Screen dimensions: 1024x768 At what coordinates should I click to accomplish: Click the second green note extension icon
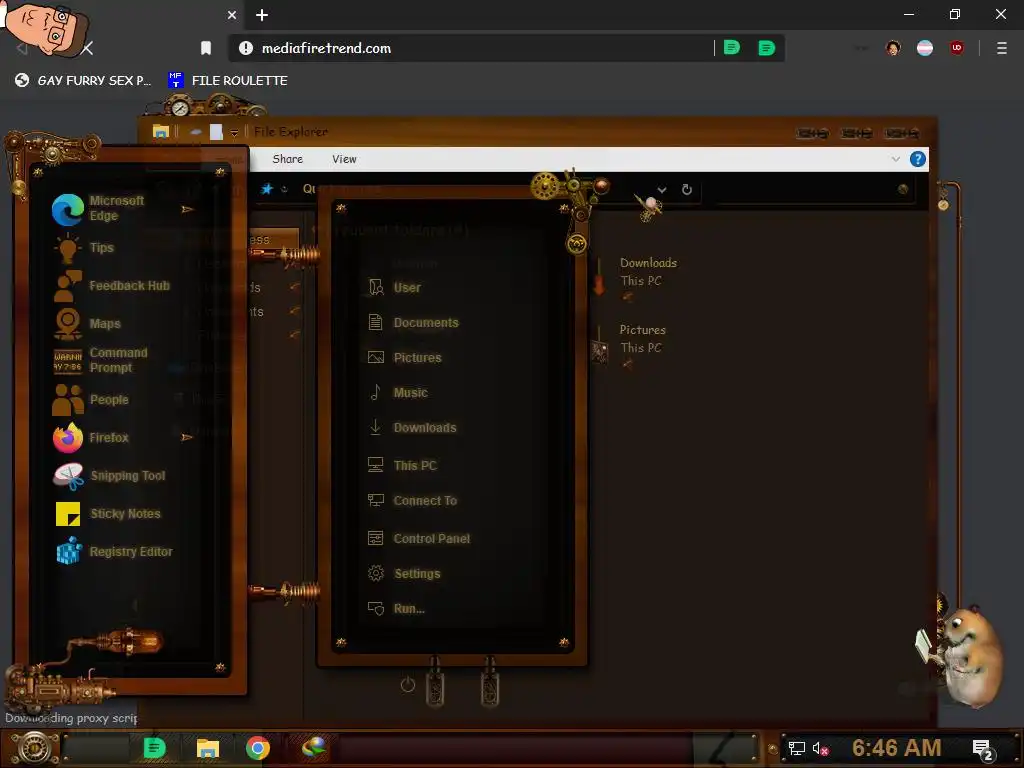click(x=767, y=48)
